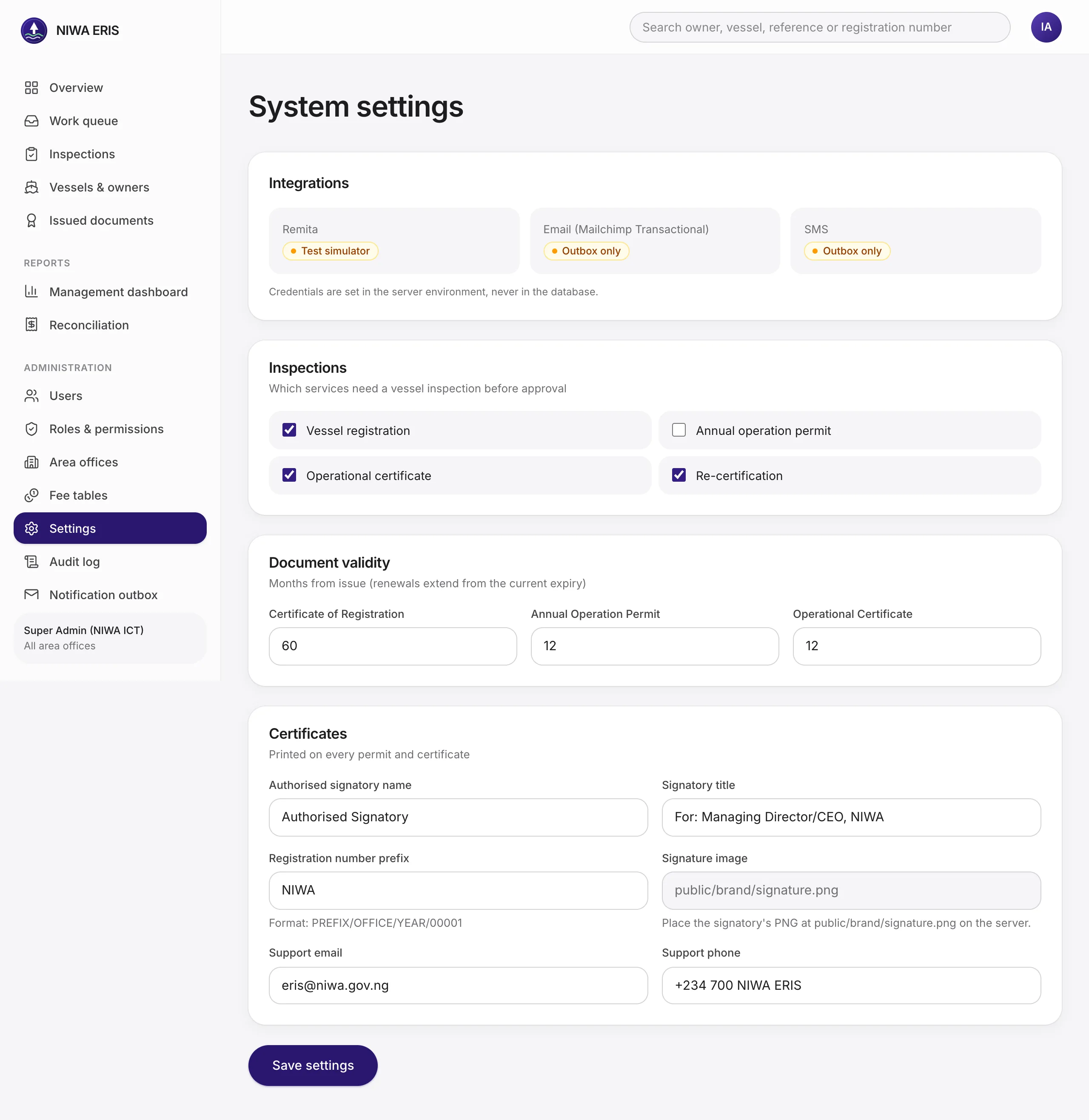Click the Super Admin (NIWA ICT) card
Image resolution: width=1089 pixels, height=1120 pixels.
pos(110,638)
